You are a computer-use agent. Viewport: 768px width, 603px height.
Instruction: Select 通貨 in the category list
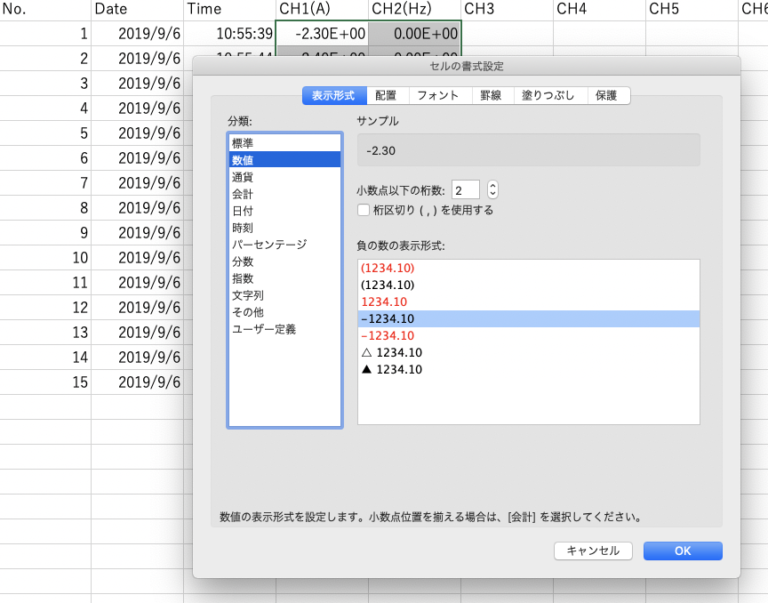click(285, 177)
